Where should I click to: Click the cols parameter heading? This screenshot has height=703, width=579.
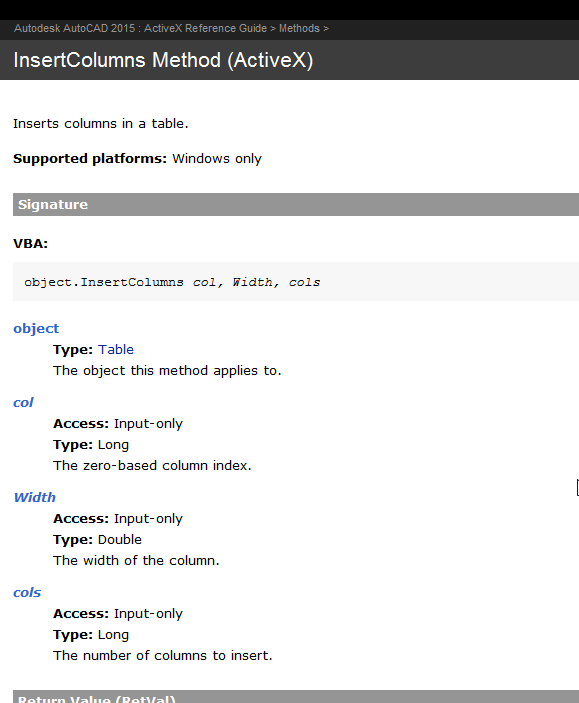coord(27,592)
